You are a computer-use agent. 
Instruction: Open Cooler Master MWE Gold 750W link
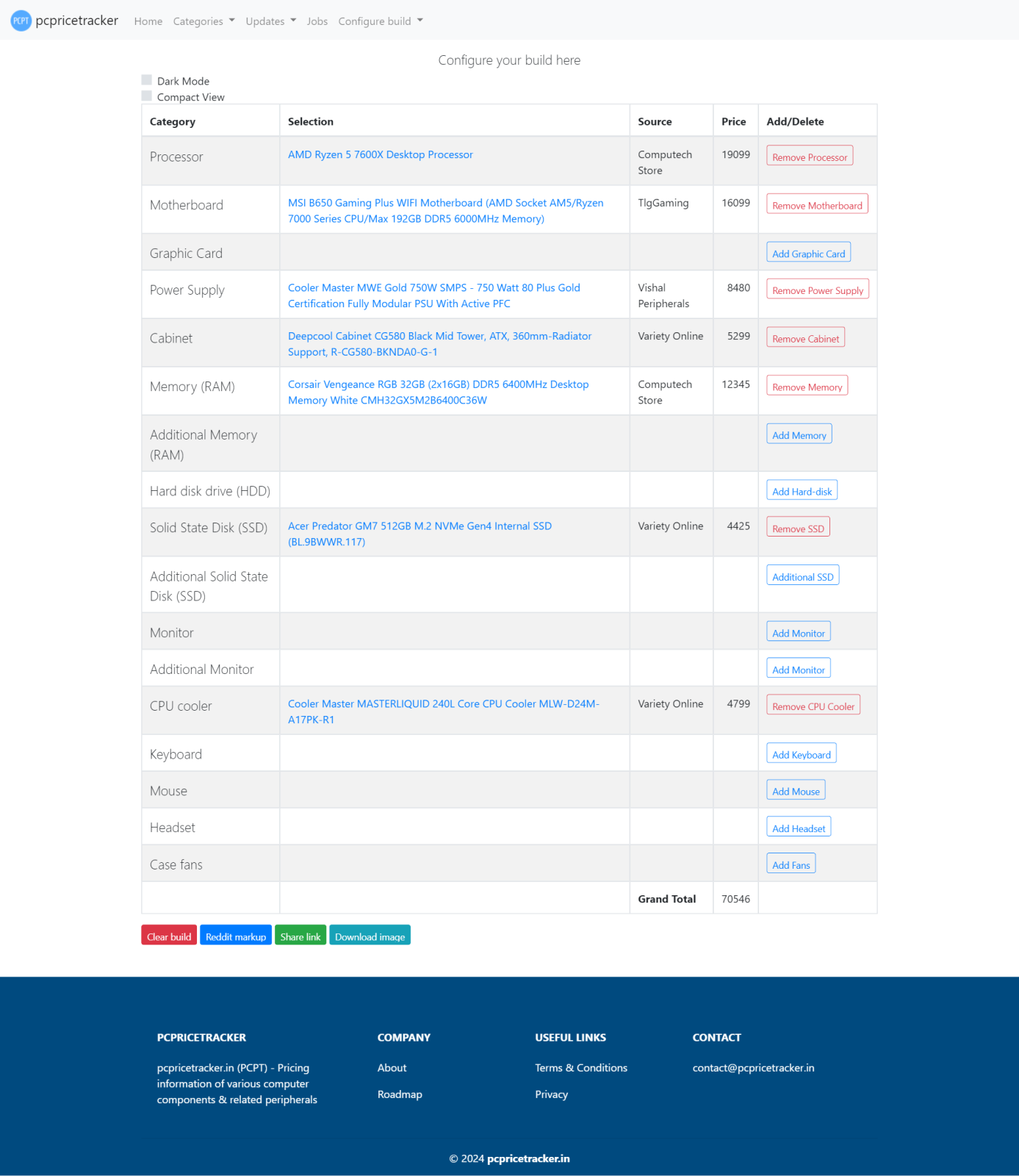click(x=434, y=295)
